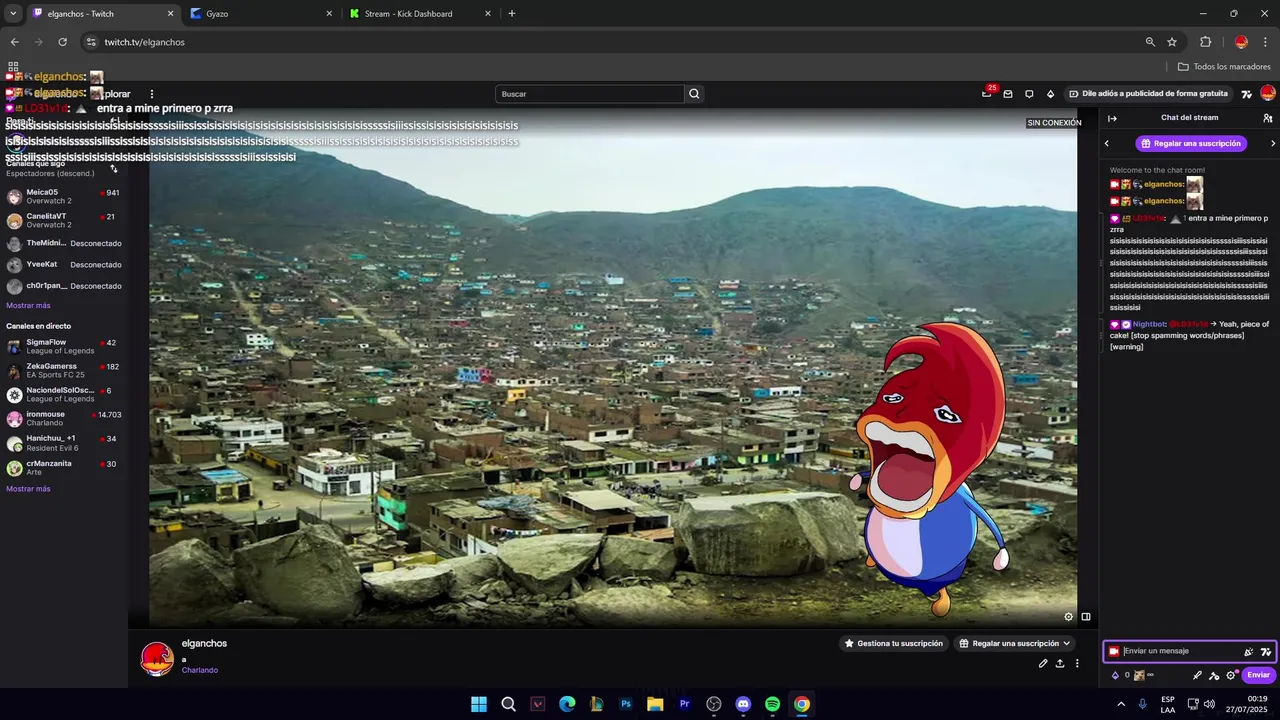
Task: Open Meica05 channel in sidebar
Action: (x=64, y=196)
